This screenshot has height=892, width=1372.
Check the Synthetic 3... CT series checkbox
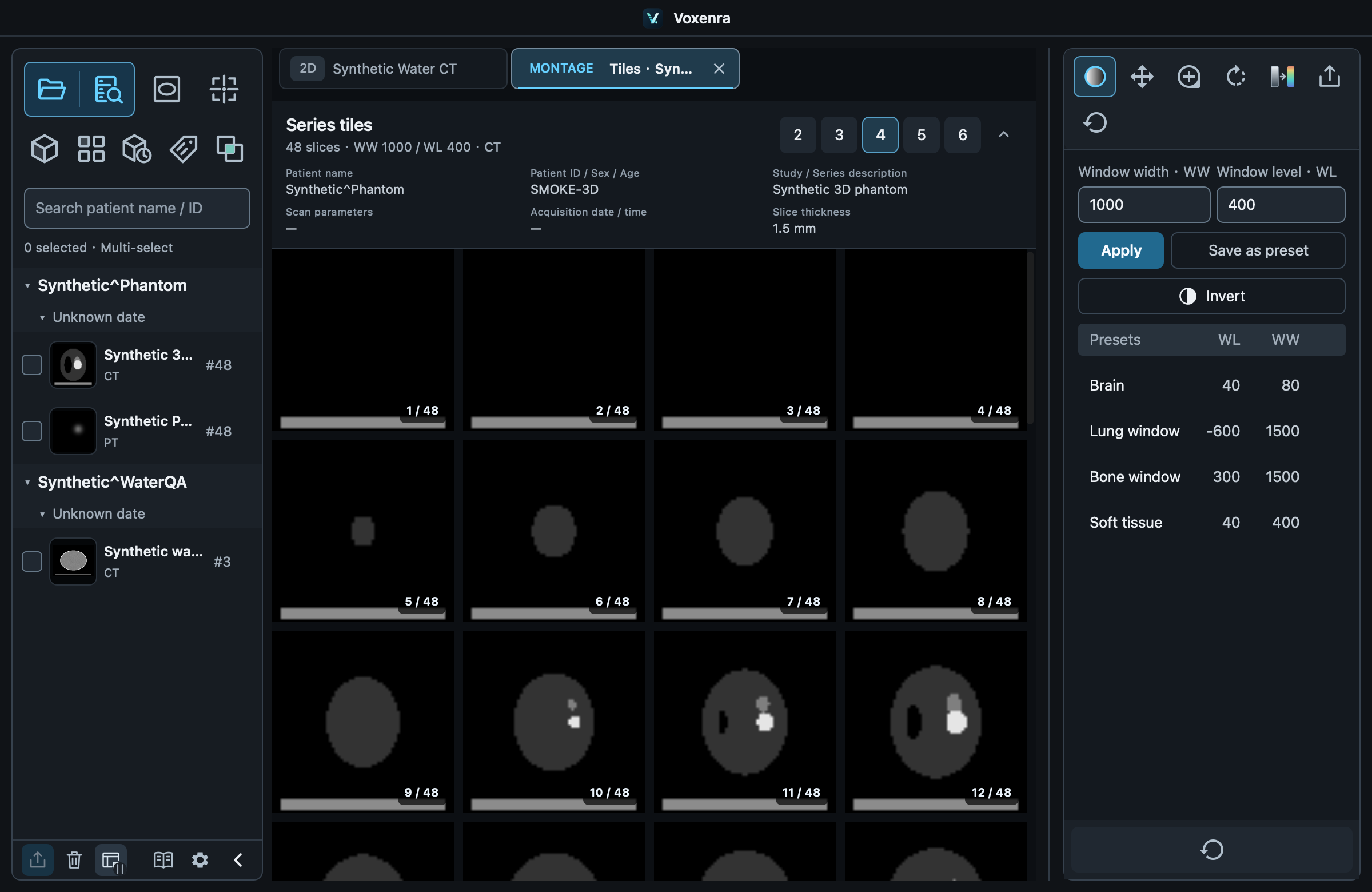point(32,364)
